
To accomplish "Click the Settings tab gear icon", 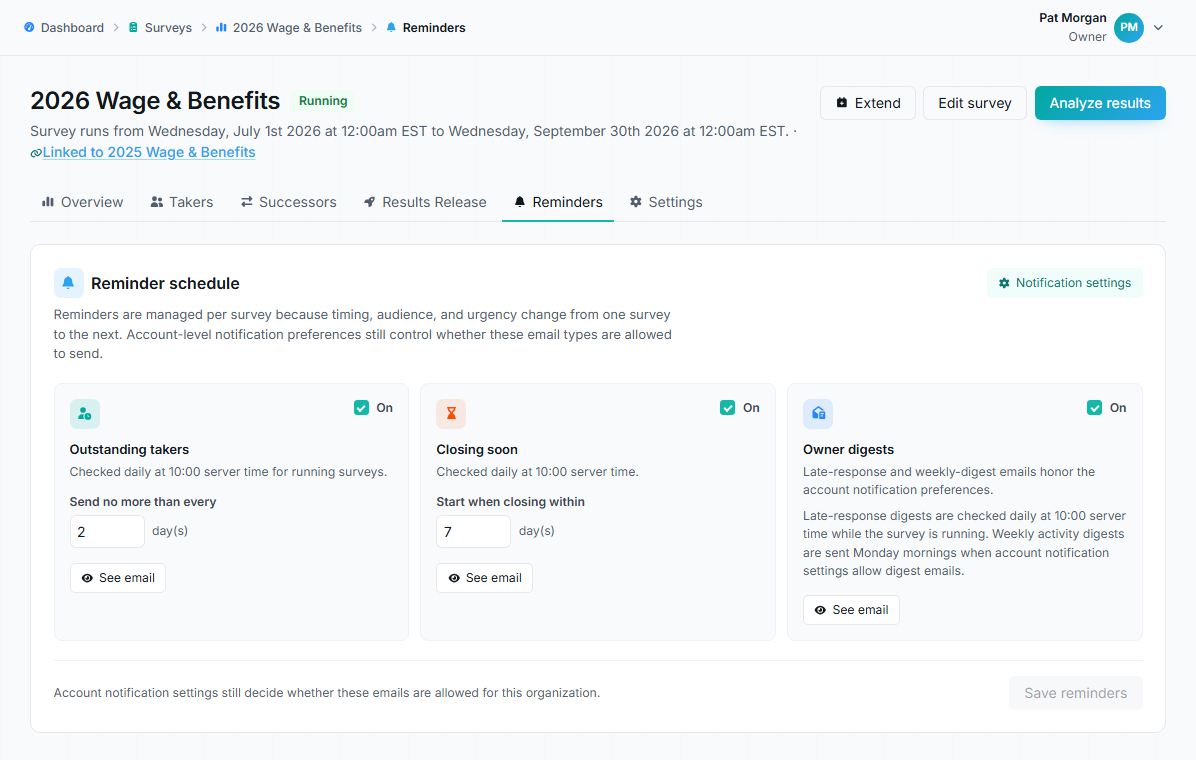I will [x=636, y=202].
